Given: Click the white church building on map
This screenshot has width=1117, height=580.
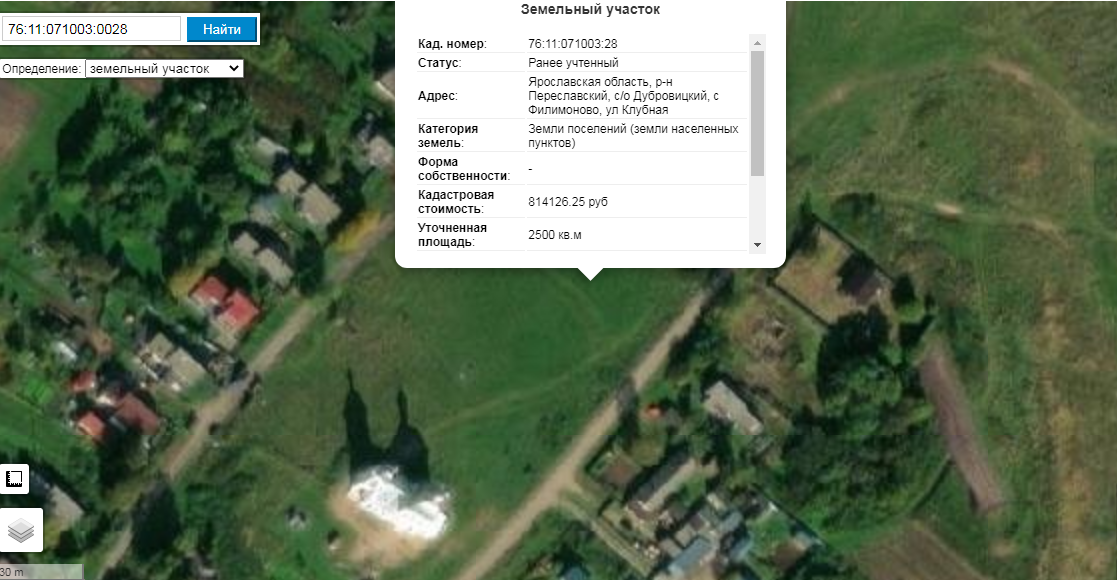Looking at the screenshot, I should (399, 499).
